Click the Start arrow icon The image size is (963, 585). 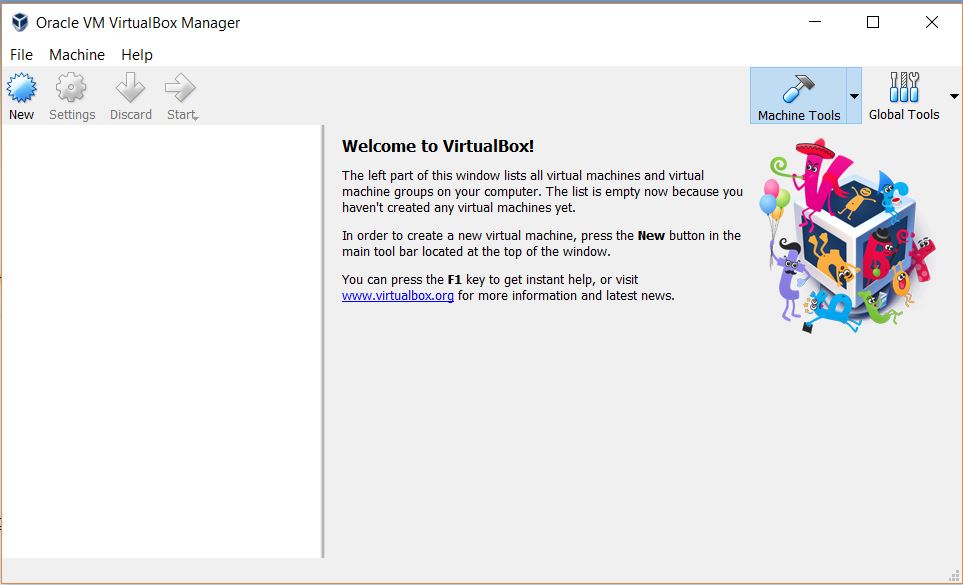pos(179,87)
